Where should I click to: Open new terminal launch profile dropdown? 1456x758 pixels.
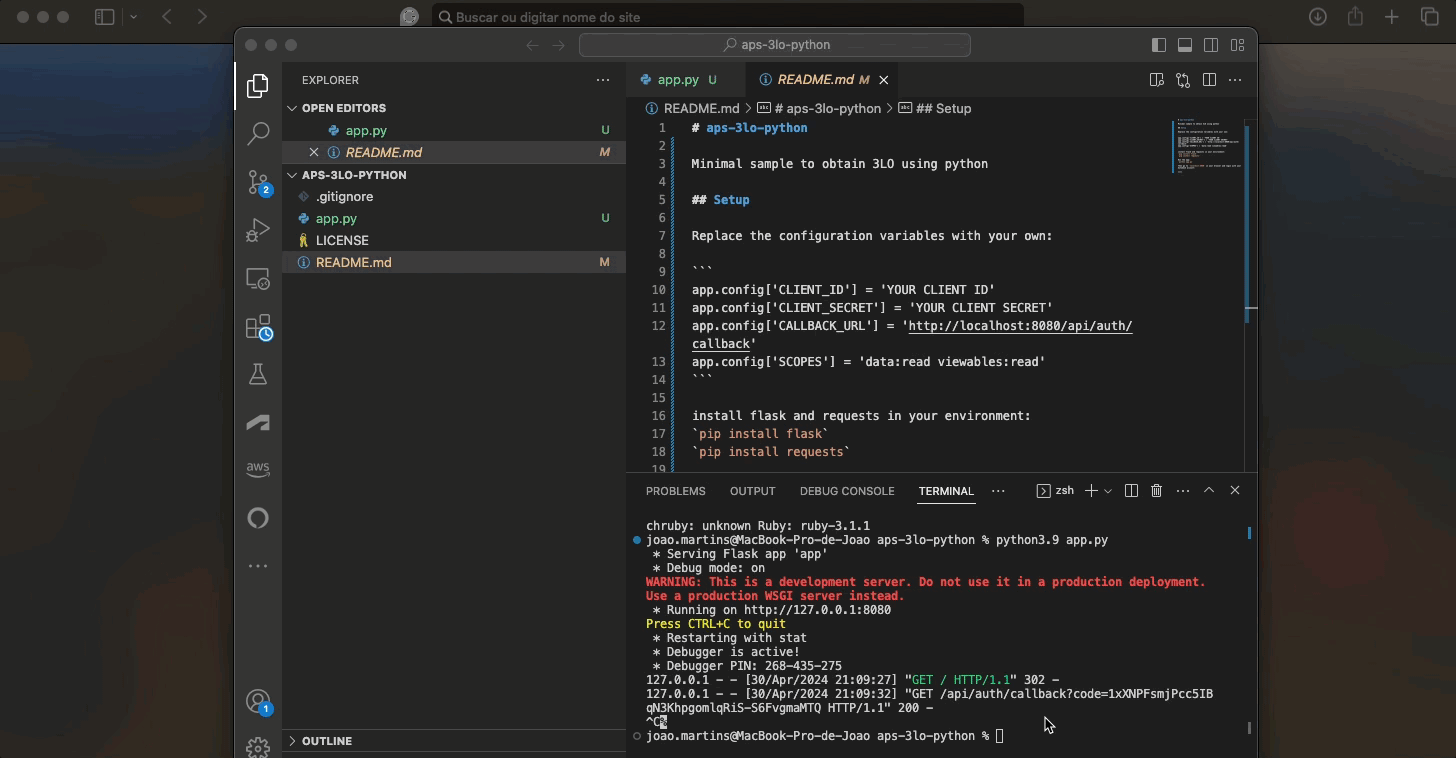tap(1108, 491)
